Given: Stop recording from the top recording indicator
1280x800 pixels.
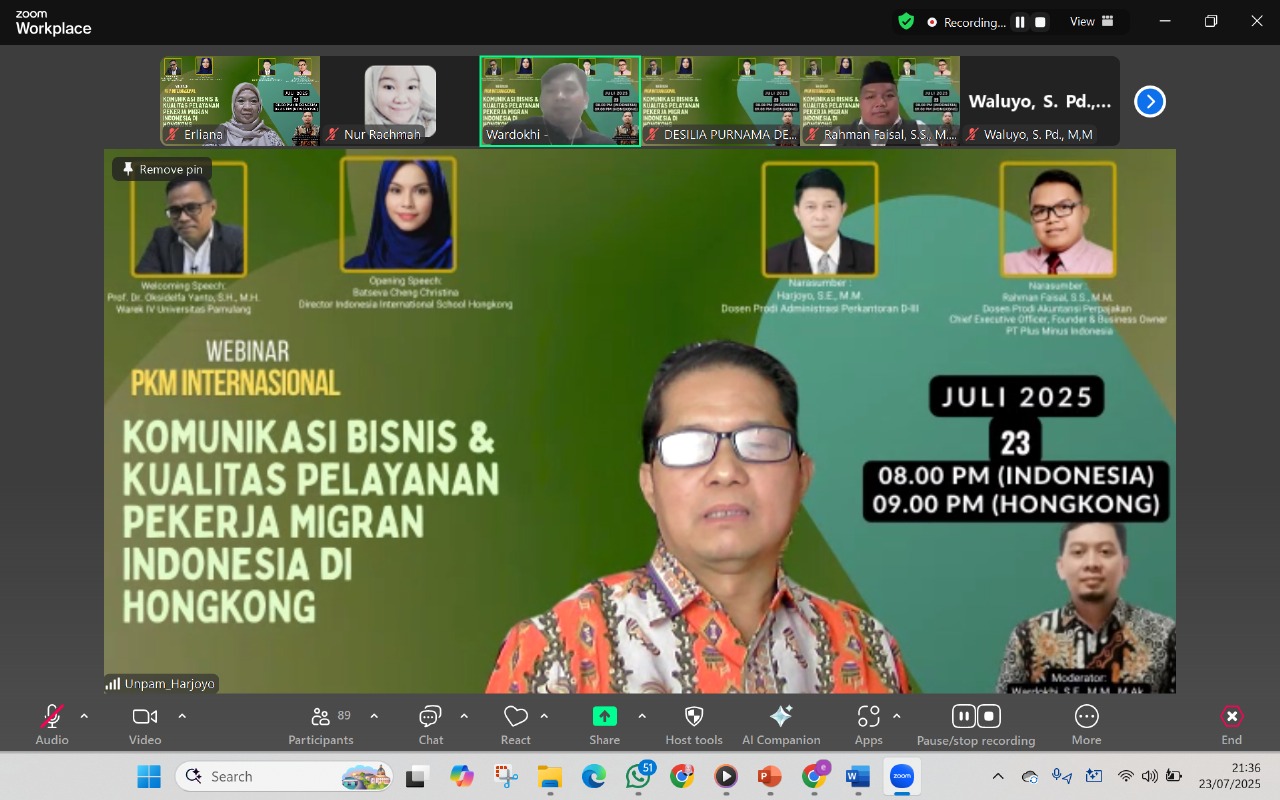Looking at the screenshot, I should point(1040,22).
